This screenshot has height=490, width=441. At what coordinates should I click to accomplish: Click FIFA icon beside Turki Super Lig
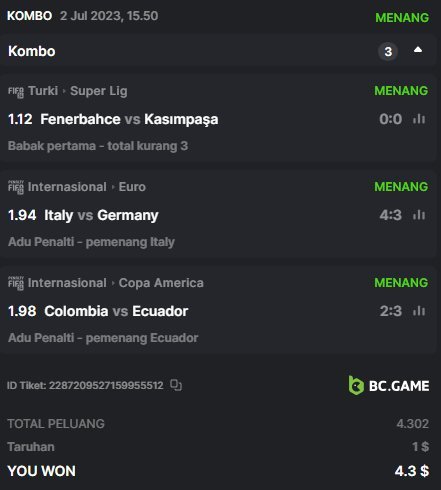pos(16,92)
